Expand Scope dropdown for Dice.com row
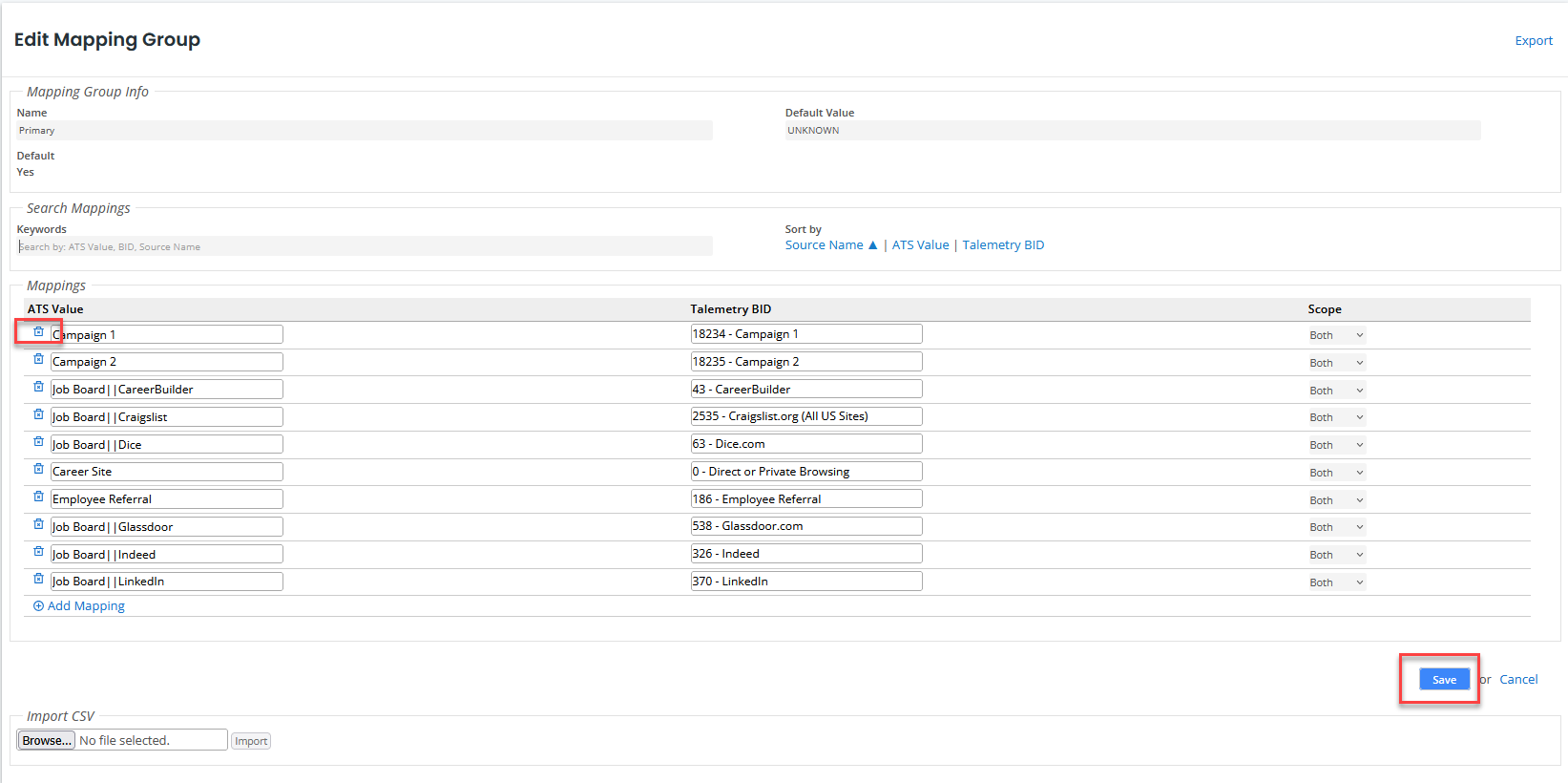Screen dimensions: 1568x783 1336,445
